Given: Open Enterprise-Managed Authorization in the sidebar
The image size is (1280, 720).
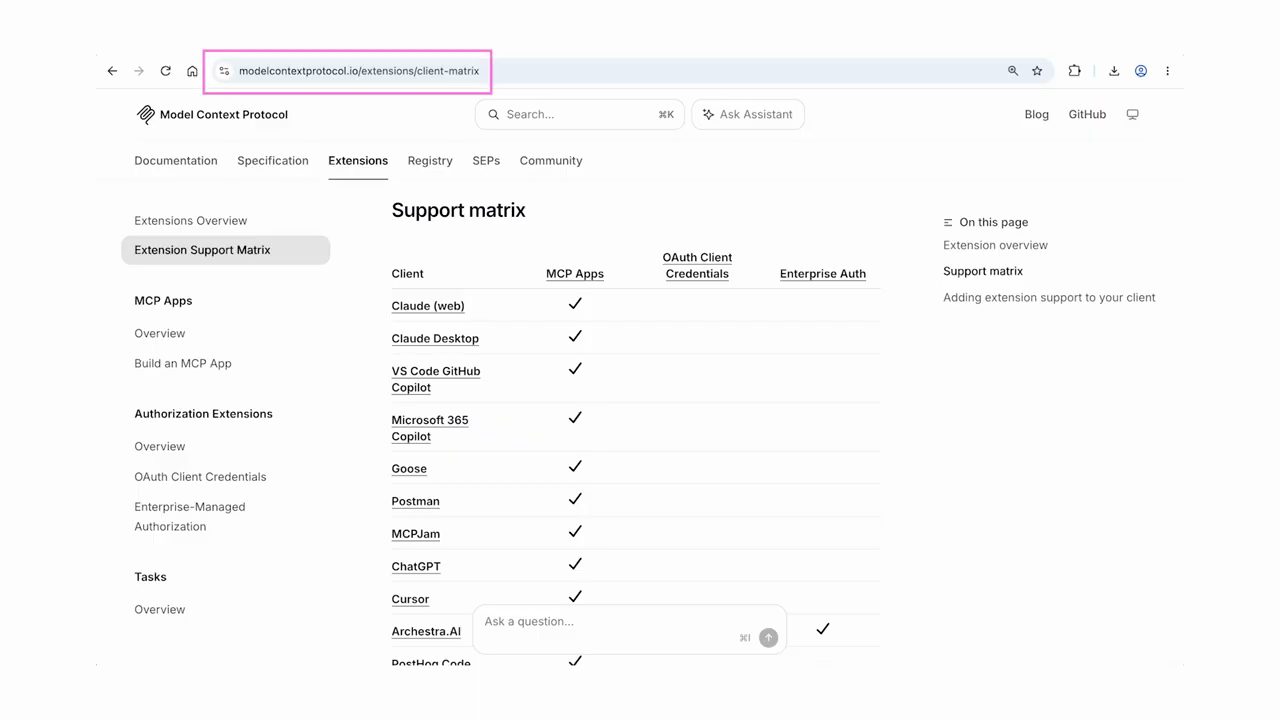Looking at the screenshot, I should click(190, 516).
